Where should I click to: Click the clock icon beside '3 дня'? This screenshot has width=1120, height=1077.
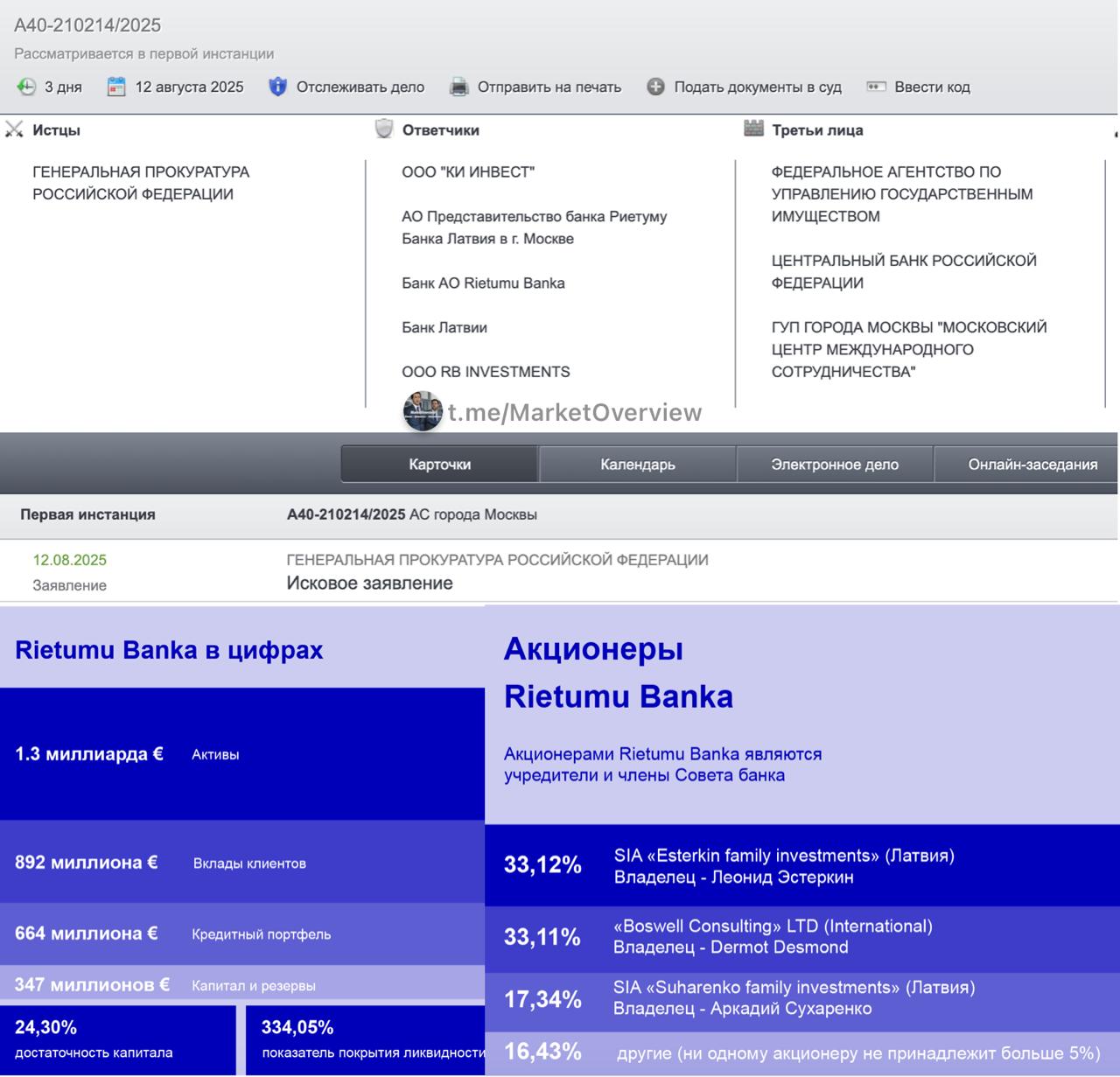[26, 87]
